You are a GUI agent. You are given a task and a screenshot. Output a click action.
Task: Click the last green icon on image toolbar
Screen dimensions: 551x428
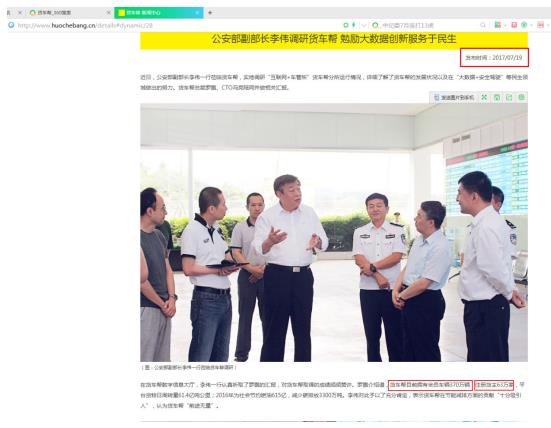click(x=521, y=97)
